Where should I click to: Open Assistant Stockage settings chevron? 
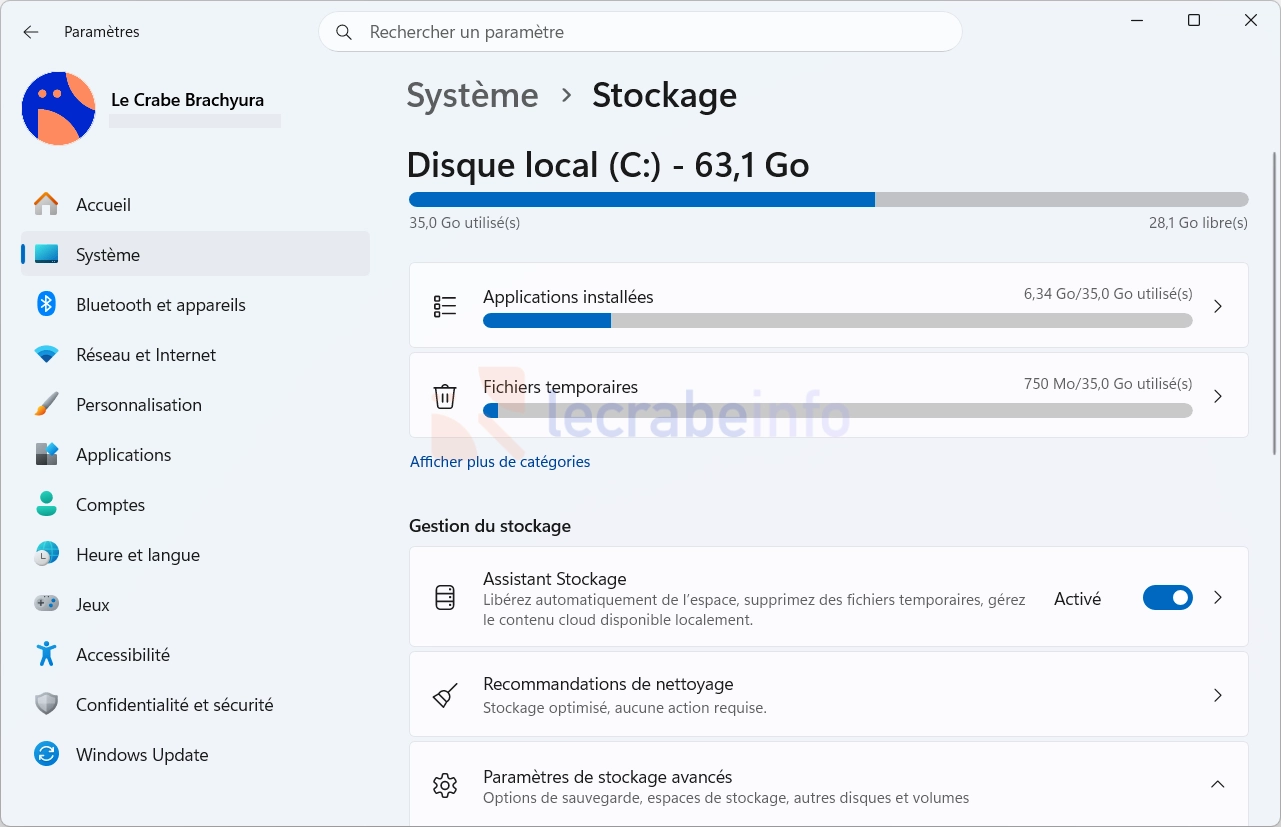1217,598
